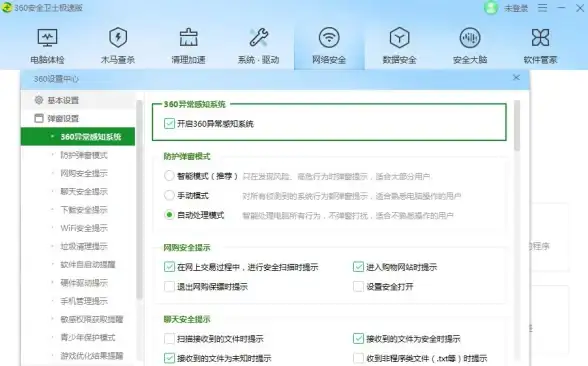This screenshot has width=588, height=366.
Task: Select 下载安全提示 in sidebar
Action: click(x=84, y=210)
